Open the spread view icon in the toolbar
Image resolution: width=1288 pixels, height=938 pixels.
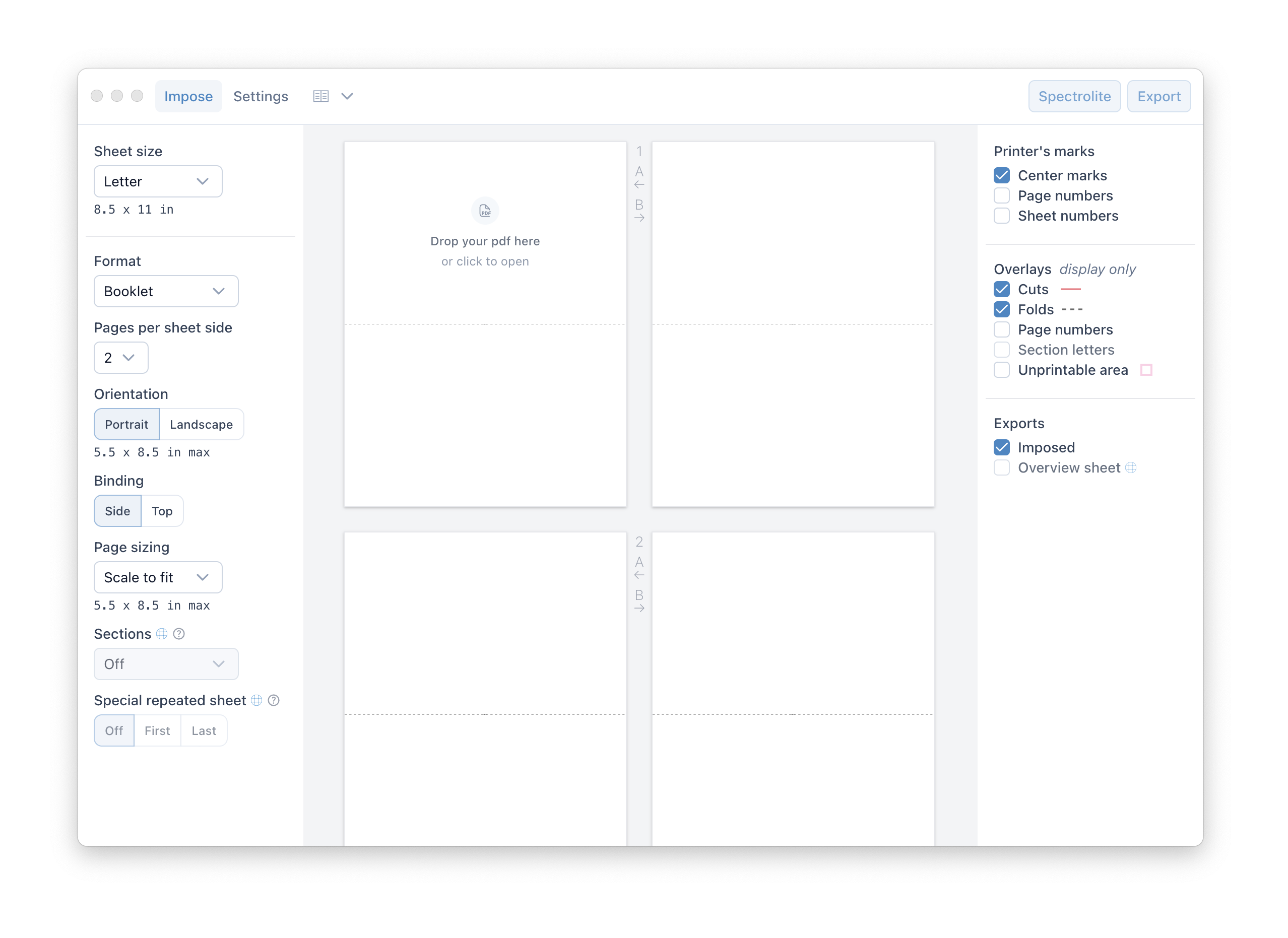click(321, 96)
